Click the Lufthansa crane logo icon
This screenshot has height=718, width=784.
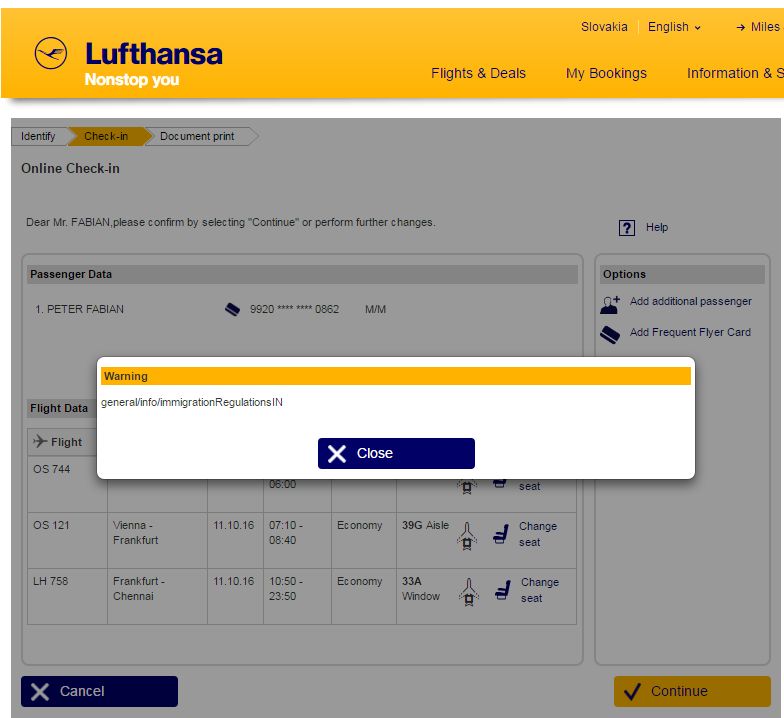click(x=50, y=53)
